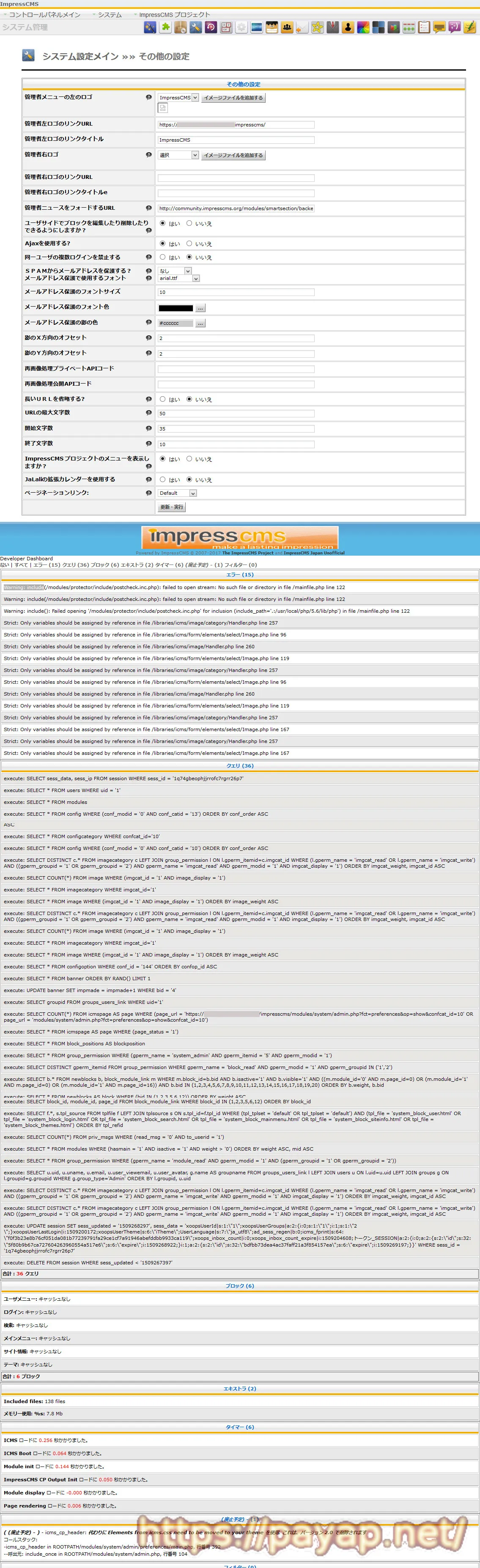
Task: Click イメージファイルを追加する for 管理者右ロゴ
Action: pos(233,155)
